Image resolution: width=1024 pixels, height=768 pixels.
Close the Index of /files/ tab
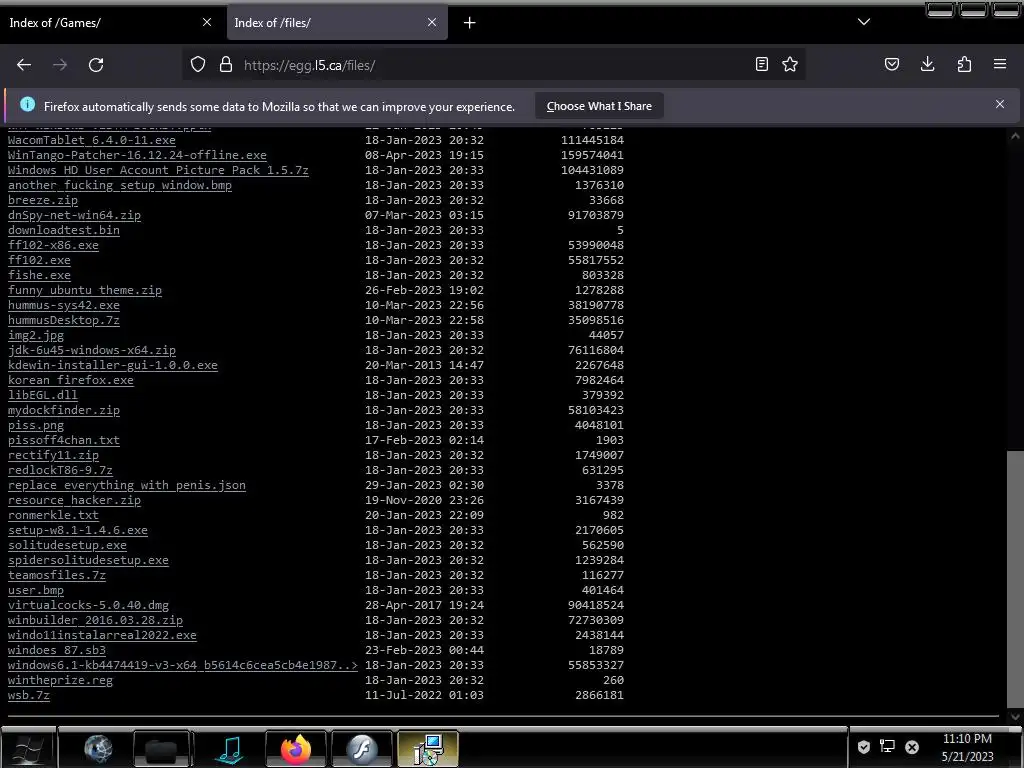coord(432,22)
